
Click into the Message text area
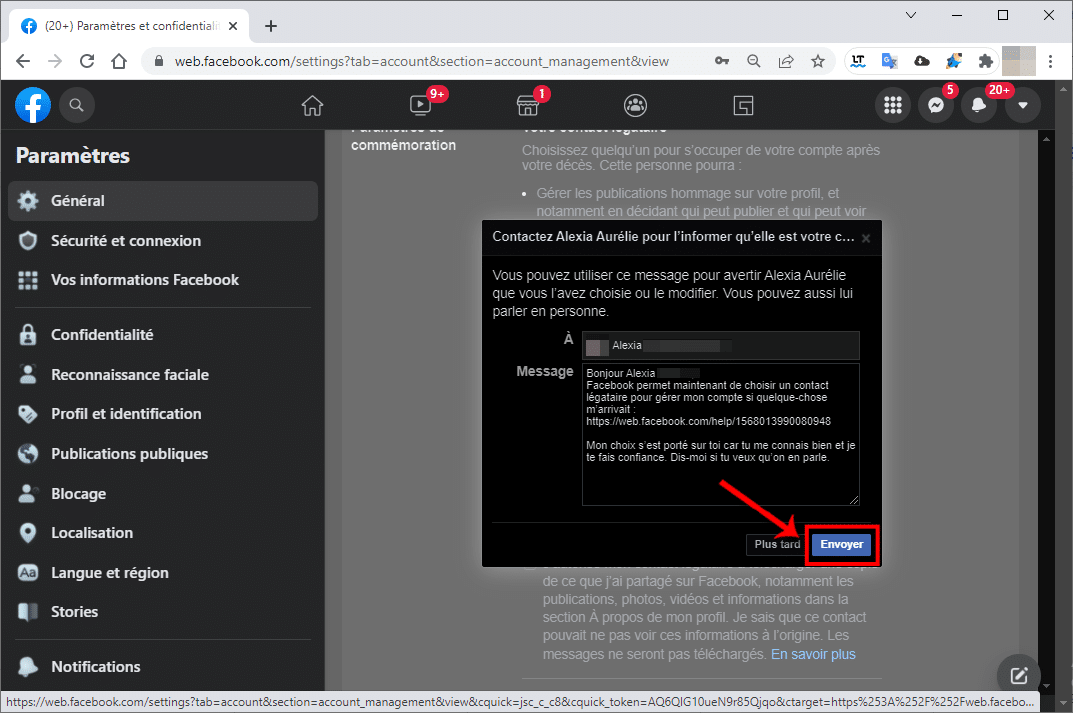[x=721, y=435]
